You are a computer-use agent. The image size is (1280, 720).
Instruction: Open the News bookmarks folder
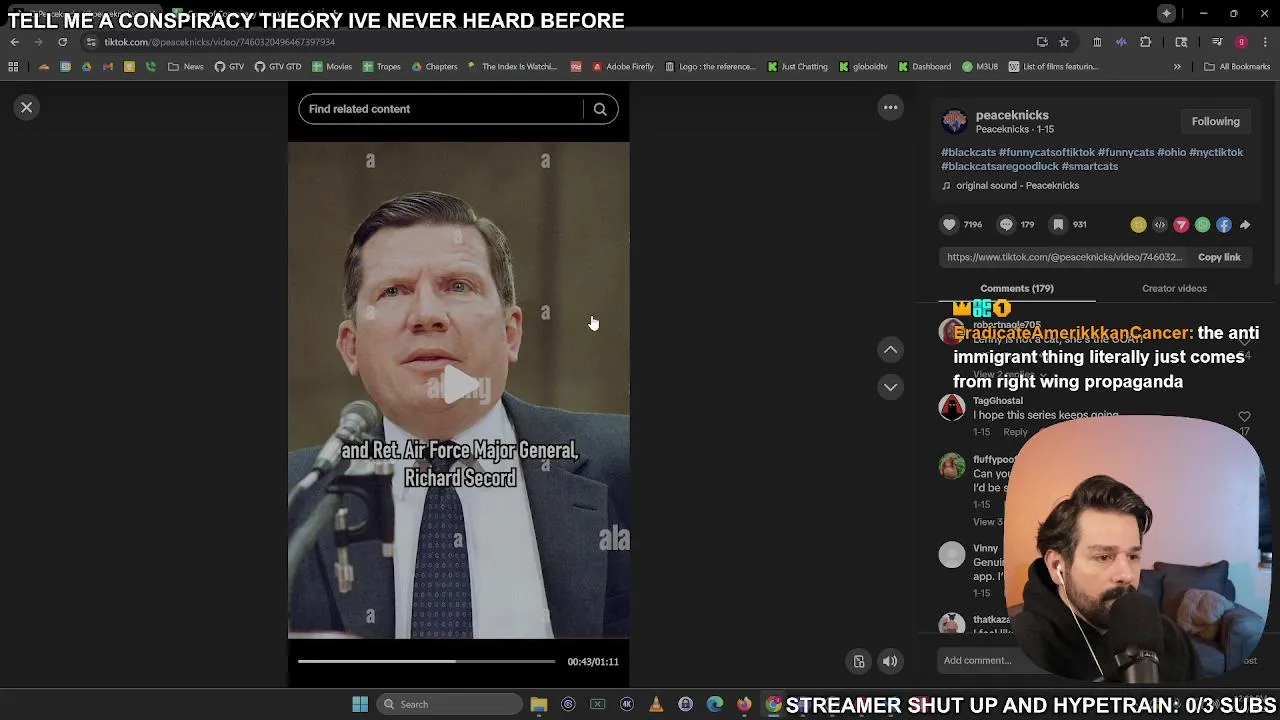pyautogui.click(x=186, y=67)
